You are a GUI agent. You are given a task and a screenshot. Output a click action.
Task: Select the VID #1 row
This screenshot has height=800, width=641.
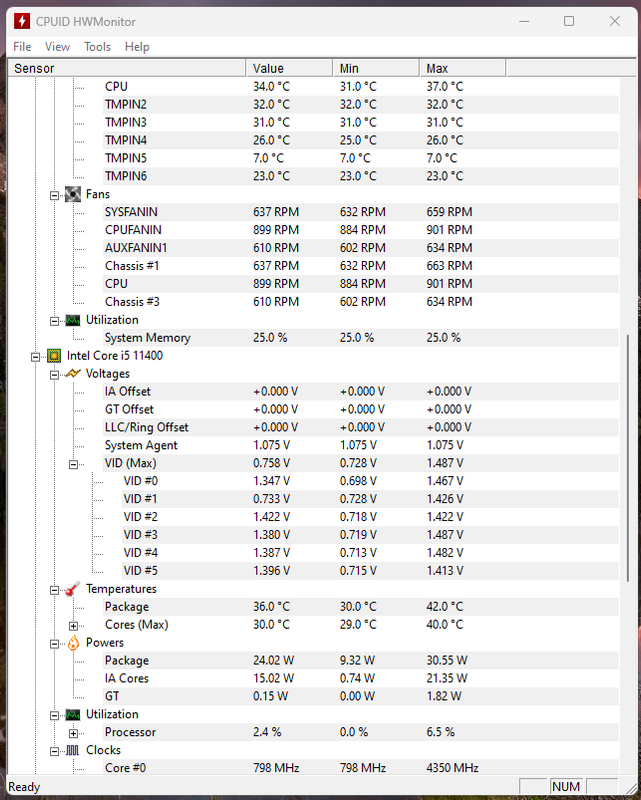pos(371,498)
